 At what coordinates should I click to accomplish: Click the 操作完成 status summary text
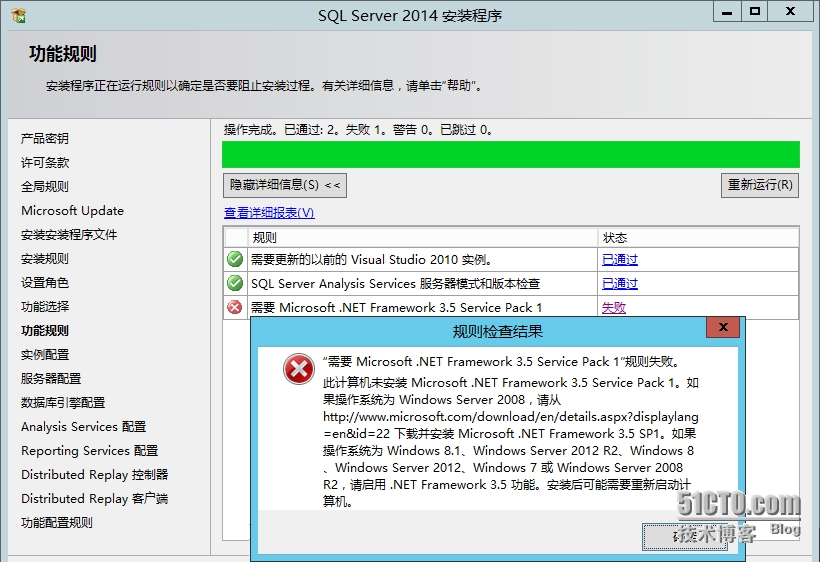pos(358,130)
